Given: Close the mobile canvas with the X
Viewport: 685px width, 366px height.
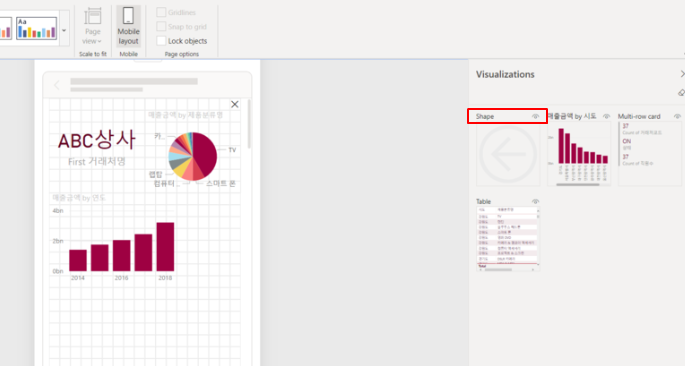Looking at the screenshot, I should tap(235, 104).
